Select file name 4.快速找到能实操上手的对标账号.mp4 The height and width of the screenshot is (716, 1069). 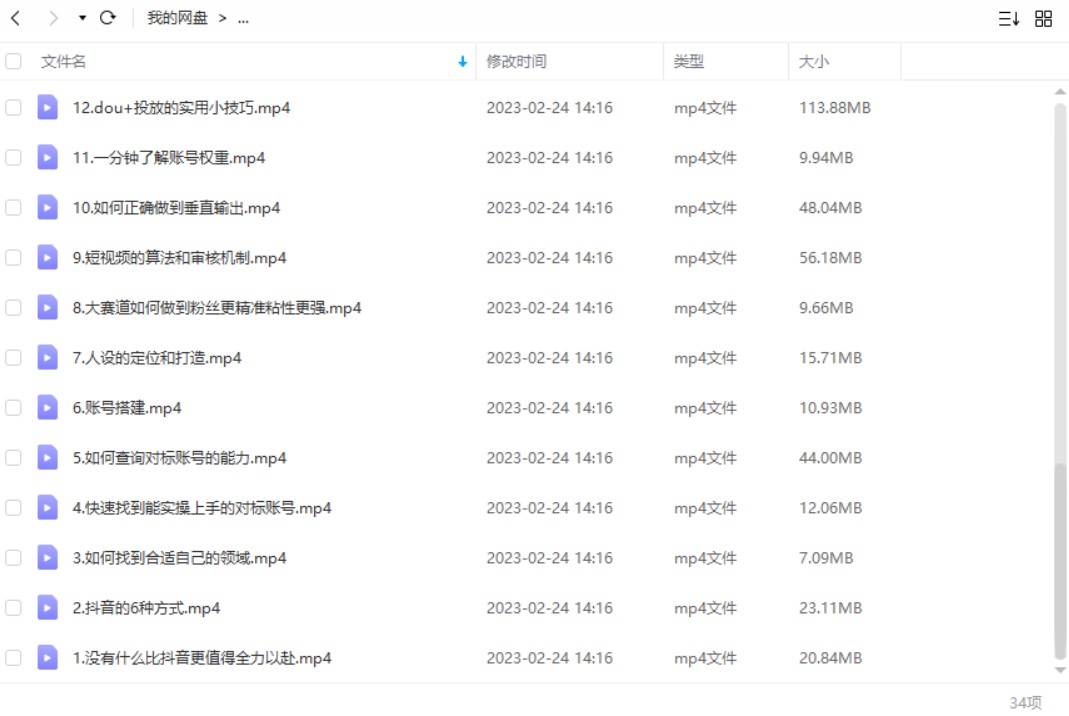[202, 507]
